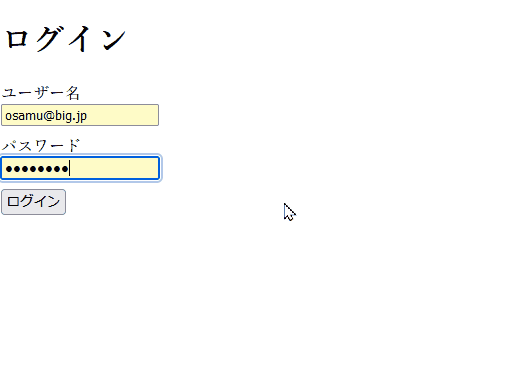The width and height of the screenshot is (507, 386).
Task: Click empty space right of password dots
Action: 113,168
